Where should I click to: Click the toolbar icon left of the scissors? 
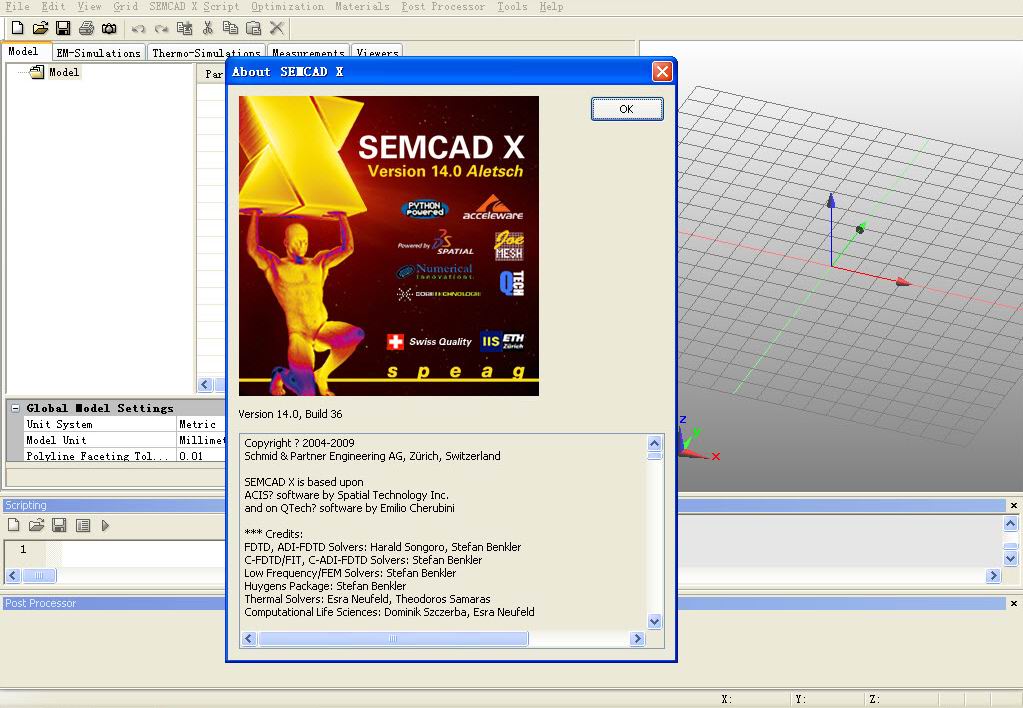point(185,28)
